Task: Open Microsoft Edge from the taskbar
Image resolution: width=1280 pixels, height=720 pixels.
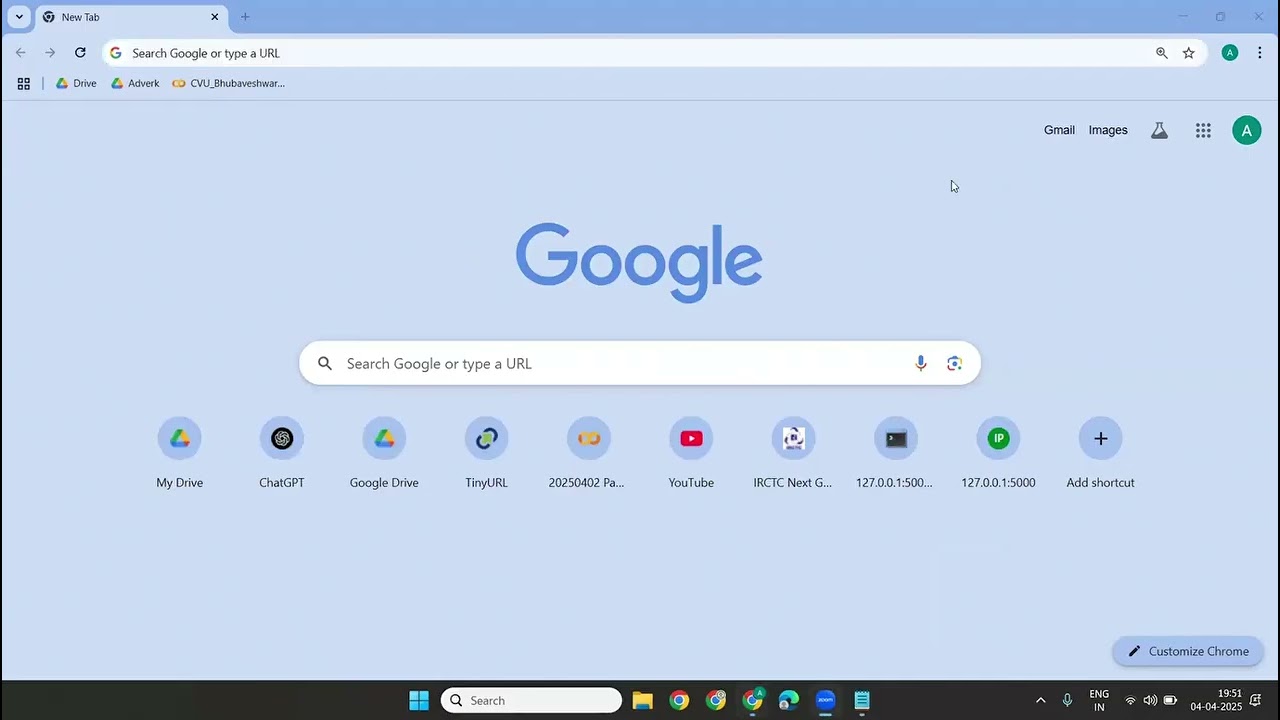Action: pyautogui.click(x=789, y=700)
